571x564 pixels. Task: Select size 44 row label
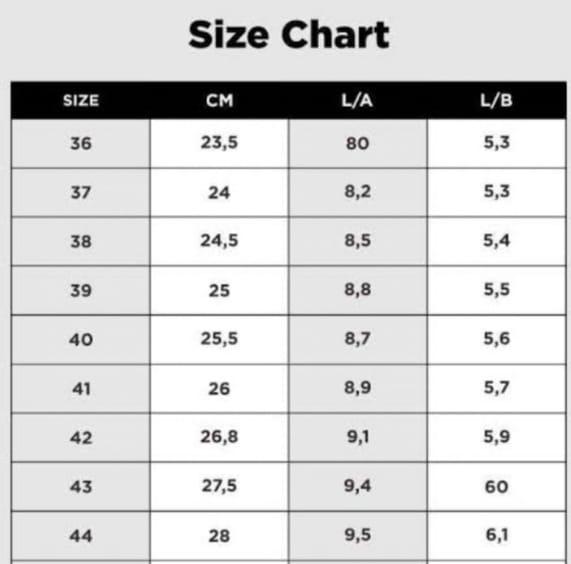pos(81,536)
